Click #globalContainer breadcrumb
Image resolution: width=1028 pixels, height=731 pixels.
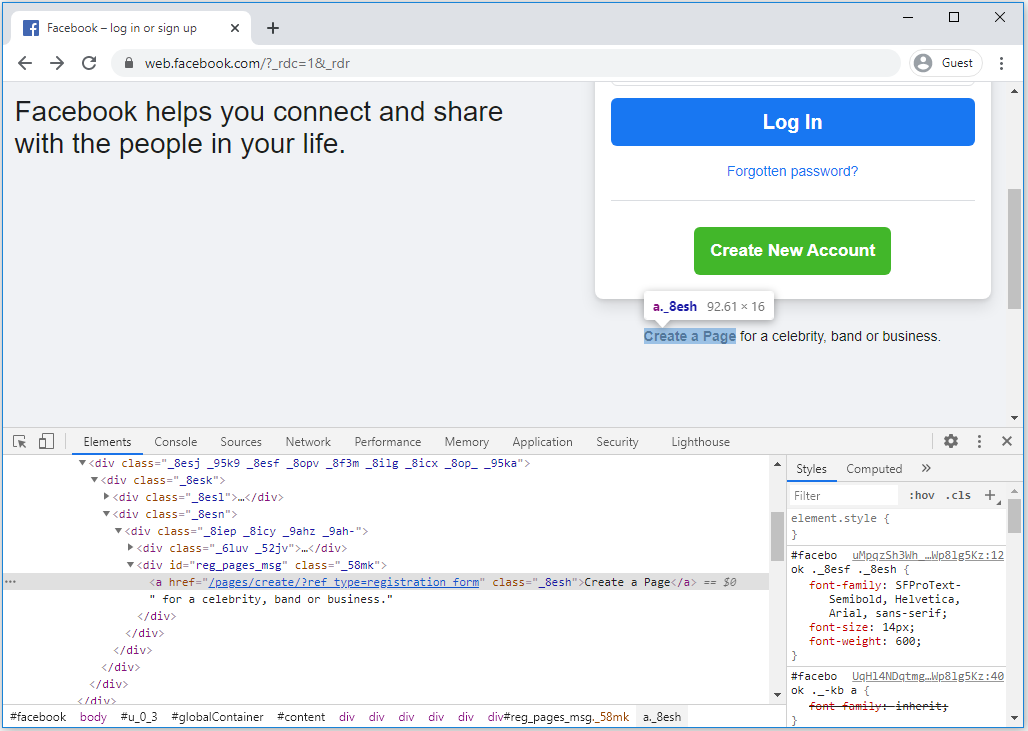point(218,717)
